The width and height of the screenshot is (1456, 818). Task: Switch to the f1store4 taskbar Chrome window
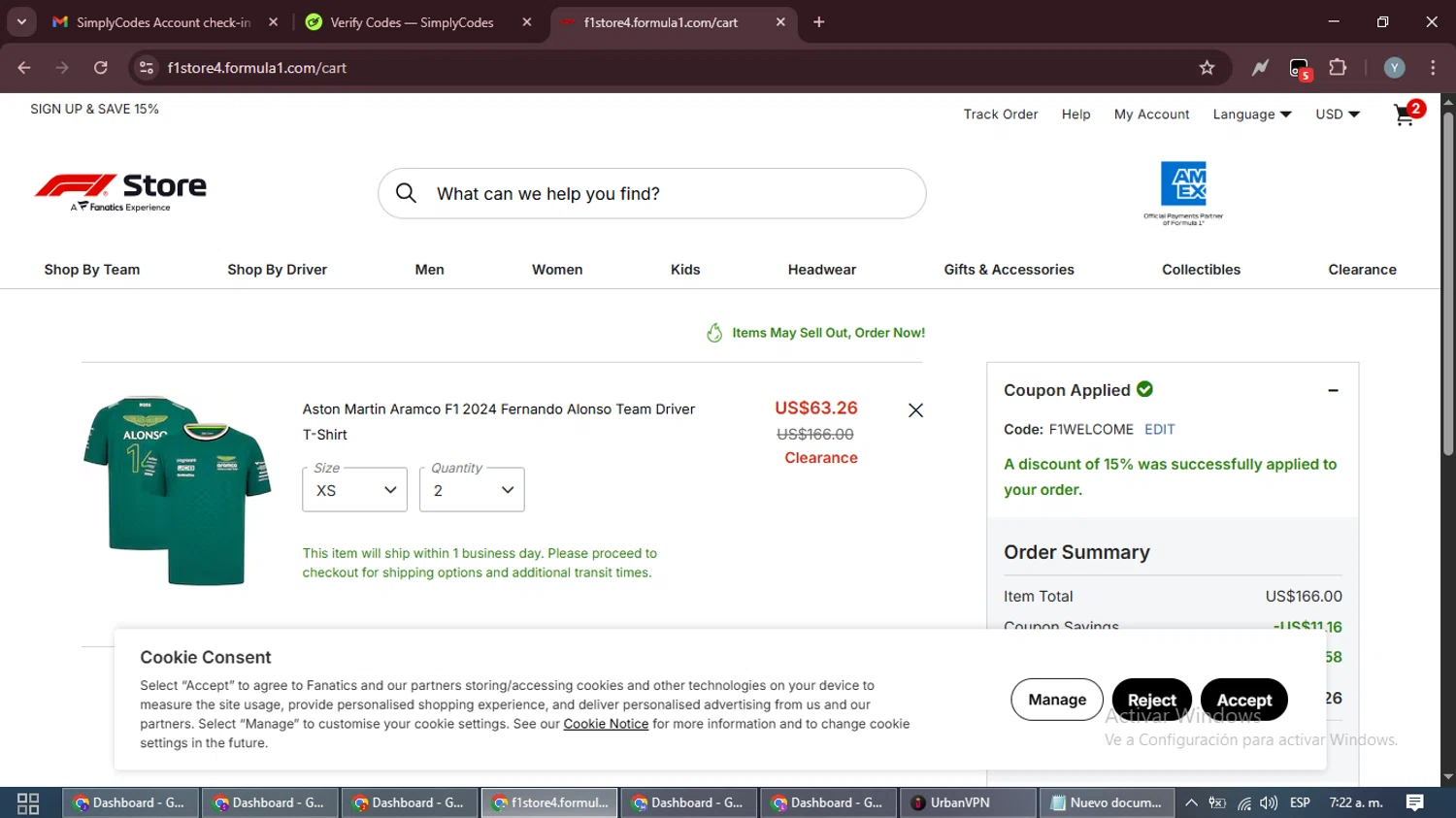[x=549, y=802]
